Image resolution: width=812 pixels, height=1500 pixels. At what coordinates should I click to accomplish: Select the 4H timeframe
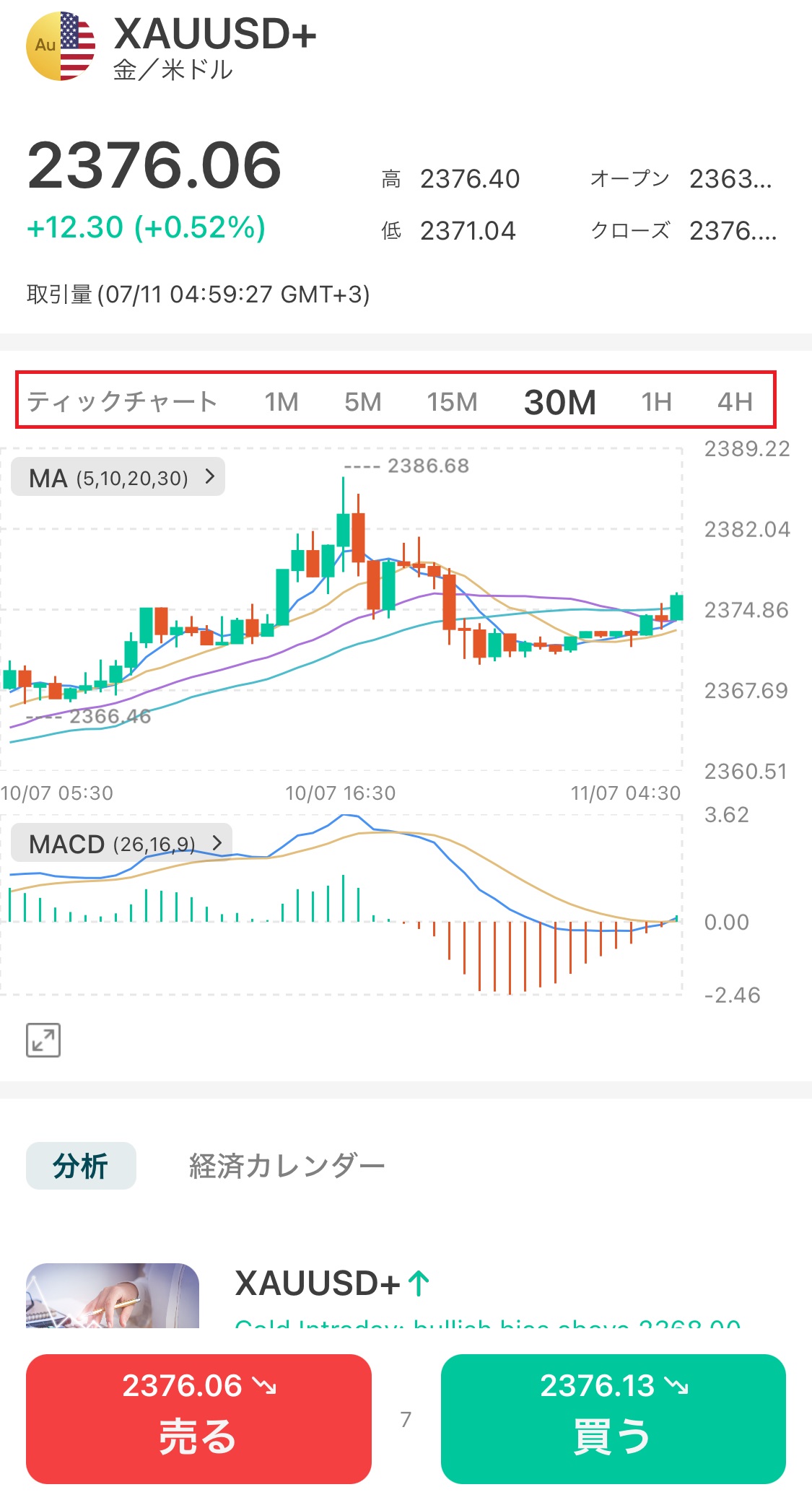point(735,401)
